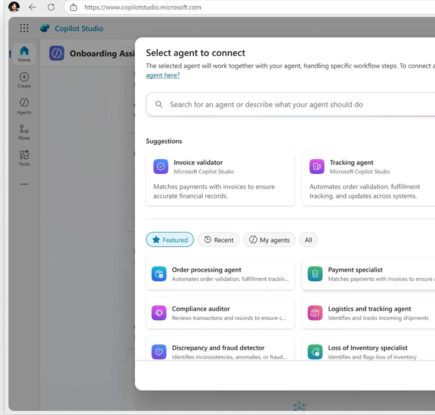Follow the 'agent here?' link
This screenshot has width=435, height=415.
163,75
